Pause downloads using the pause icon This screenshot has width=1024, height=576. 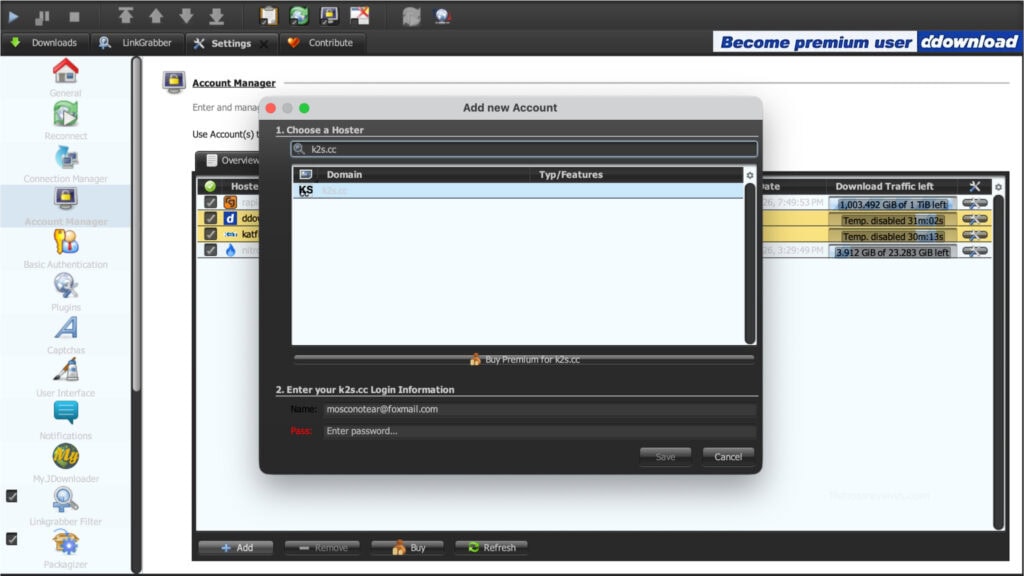42,16
